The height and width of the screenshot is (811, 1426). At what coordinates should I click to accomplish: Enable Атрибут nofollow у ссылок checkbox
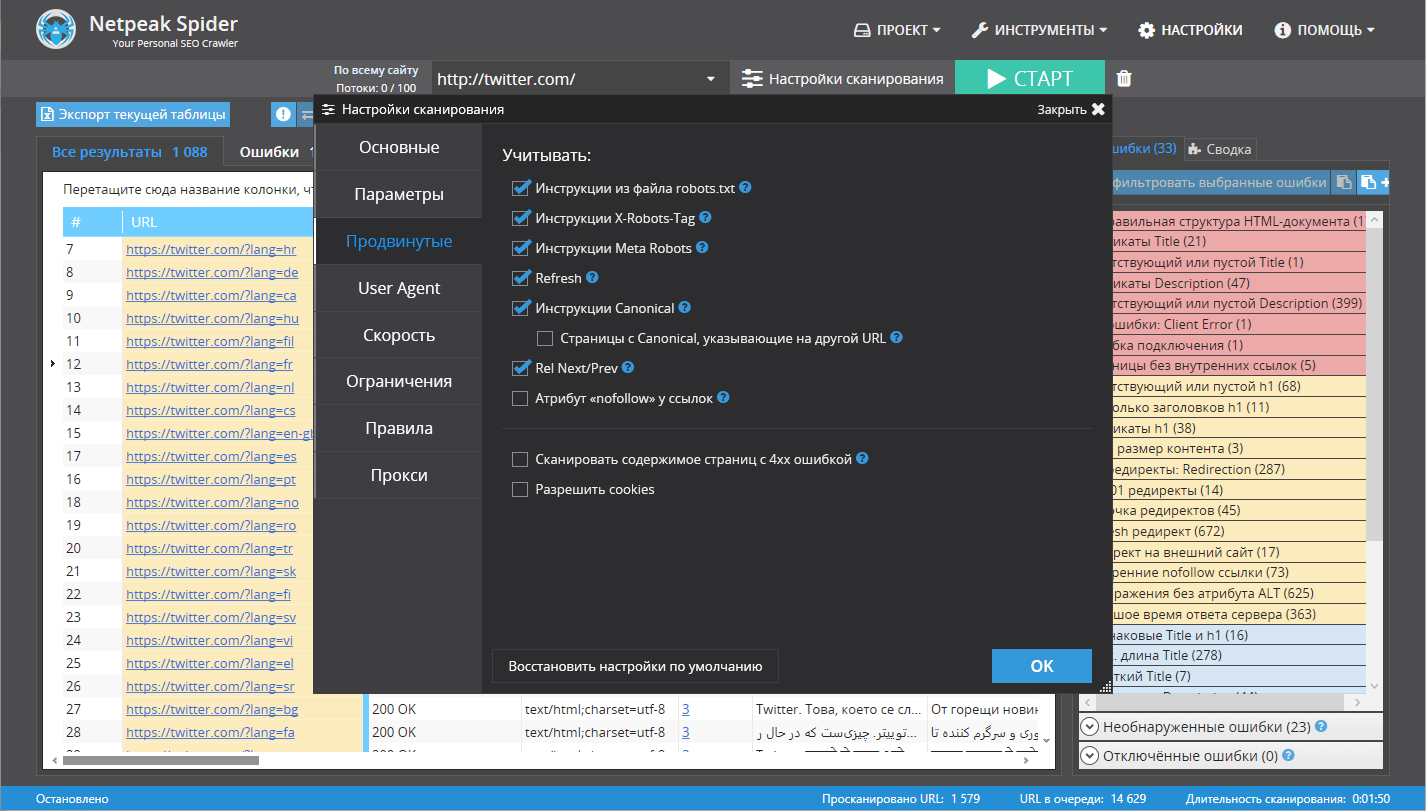(x=520, y=398)
